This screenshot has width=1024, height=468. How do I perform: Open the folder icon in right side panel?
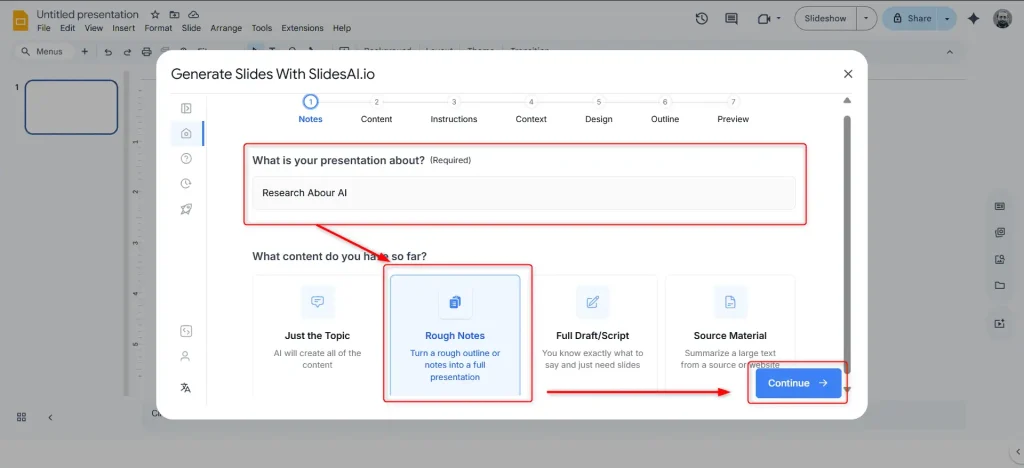999,285
